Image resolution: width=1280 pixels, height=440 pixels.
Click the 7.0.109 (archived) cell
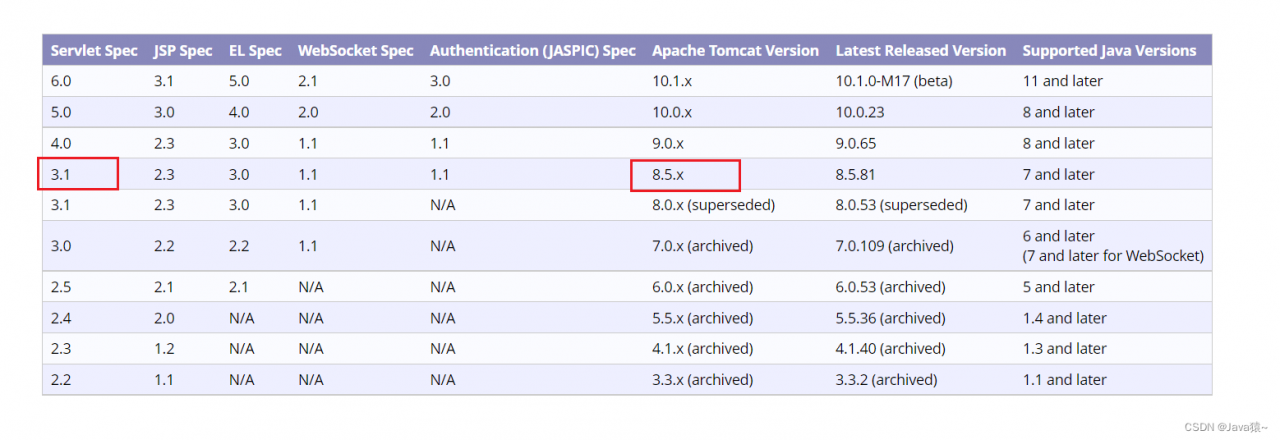pyautogui.click(x=894, y=246)
